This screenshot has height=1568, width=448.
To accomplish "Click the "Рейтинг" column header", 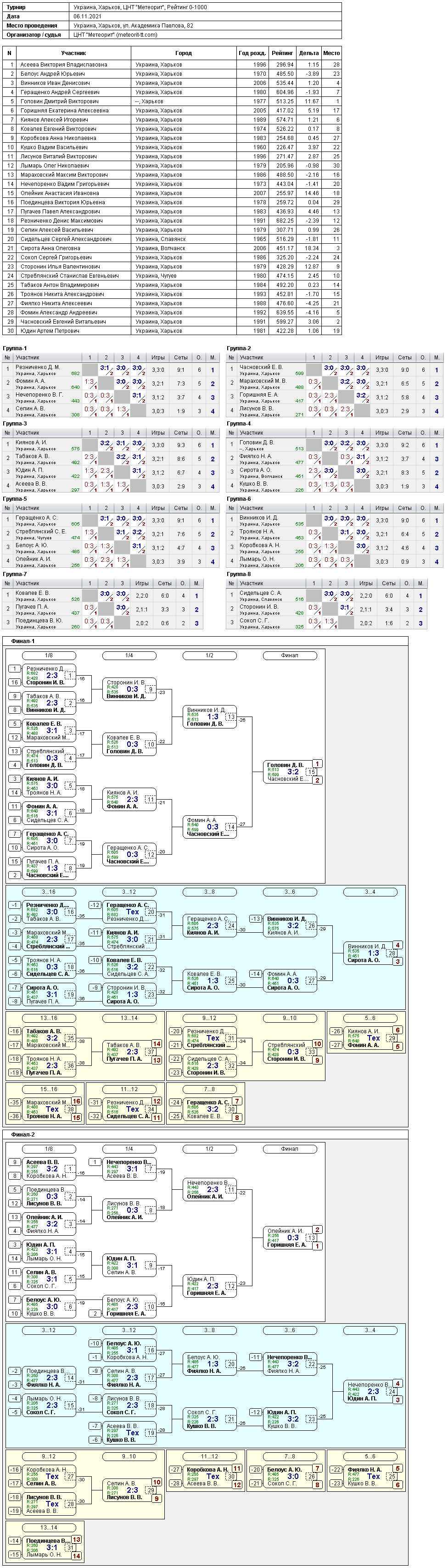I will [x=282, y=53].
